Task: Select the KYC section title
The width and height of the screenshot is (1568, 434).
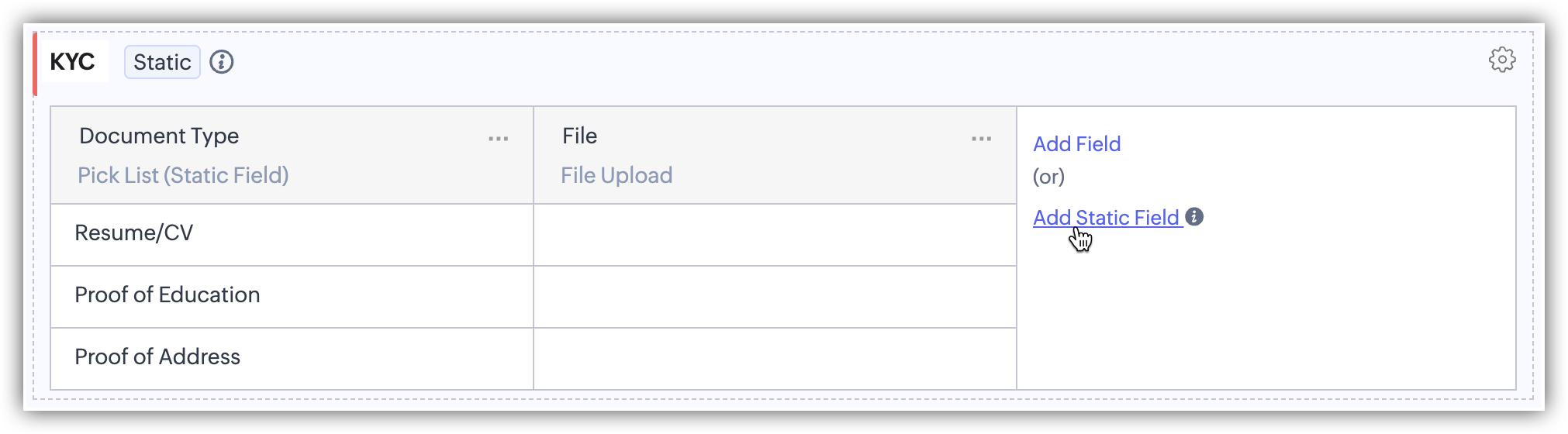Action: tap(72, 62)
